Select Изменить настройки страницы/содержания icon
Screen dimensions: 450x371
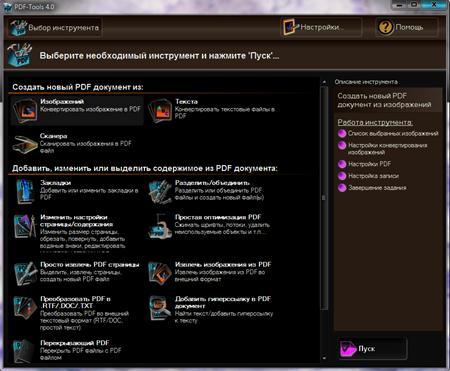tap(25, 227)
